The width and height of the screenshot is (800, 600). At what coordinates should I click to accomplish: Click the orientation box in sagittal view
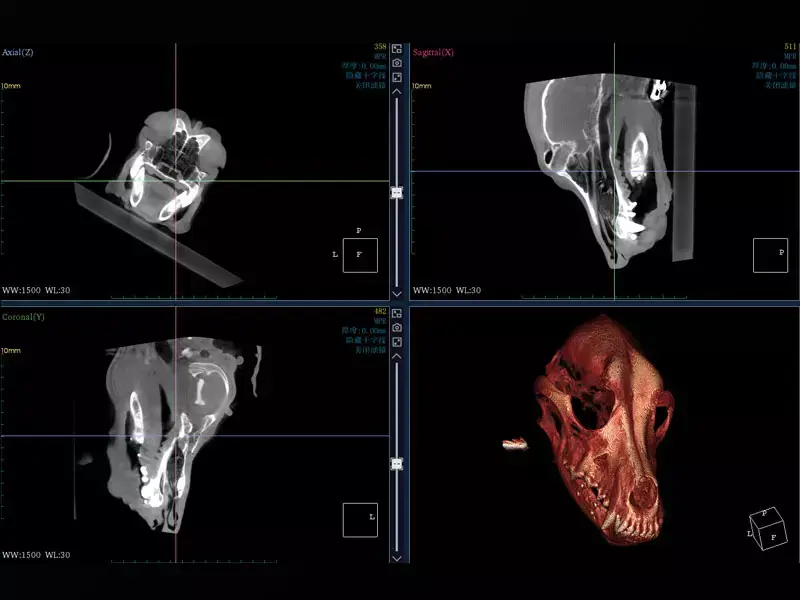tap(770, 255)
